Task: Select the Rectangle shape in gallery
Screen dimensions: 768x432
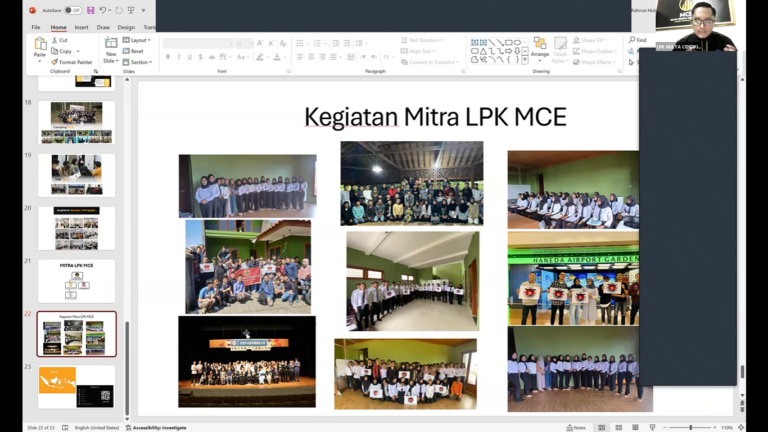Action: 509,43
